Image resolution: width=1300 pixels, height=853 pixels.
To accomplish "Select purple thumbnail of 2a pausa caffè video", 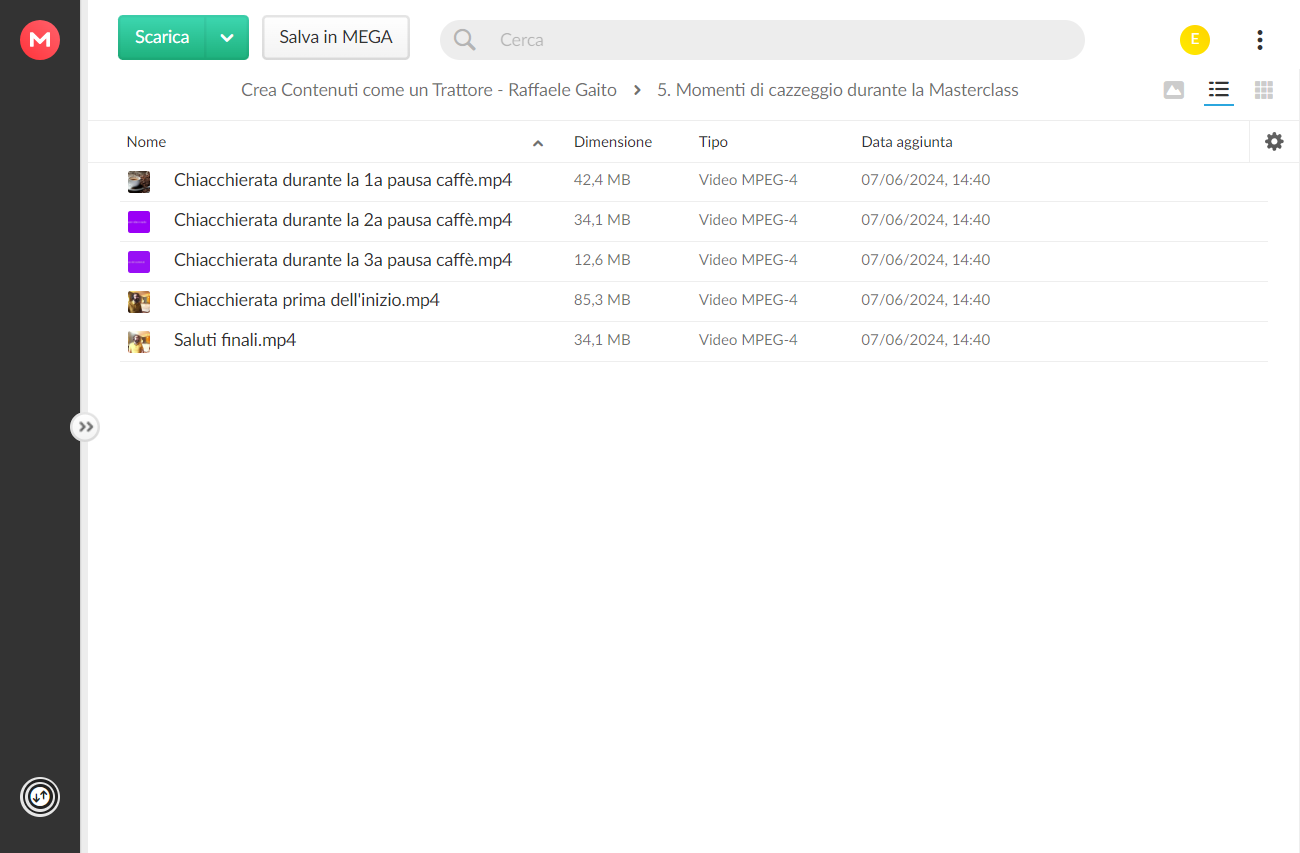I will click(x=139, y=221).
